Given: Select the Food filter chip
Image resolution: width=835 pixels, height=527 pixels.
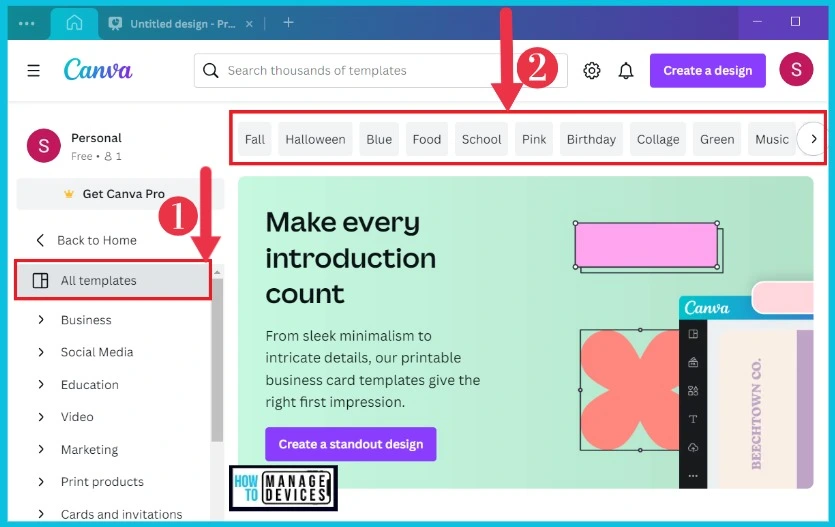Looking at the screenshot, I should (x=427, y=139).
